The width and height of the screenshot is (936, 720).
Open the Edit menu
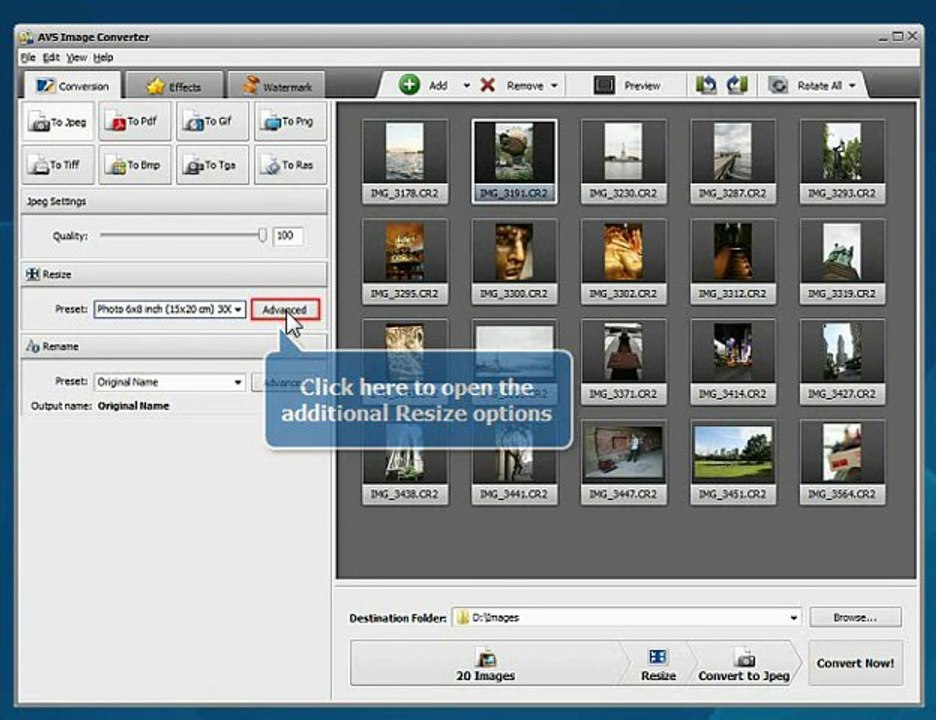[x=51, y=57]
